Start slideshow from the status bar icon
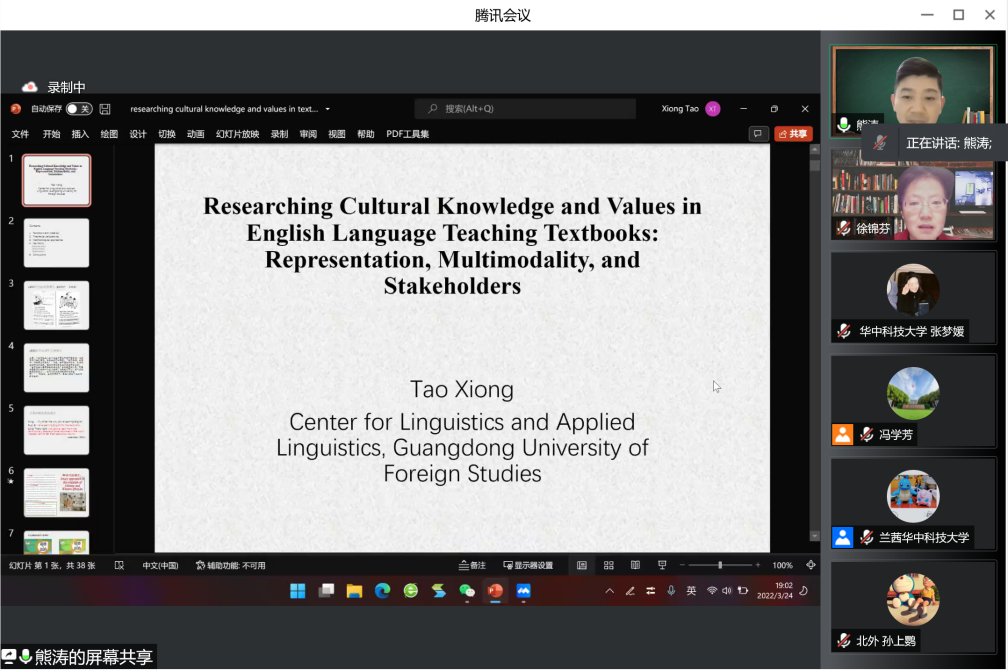This screenshot has height=670, width=1008. click(662, 565)
